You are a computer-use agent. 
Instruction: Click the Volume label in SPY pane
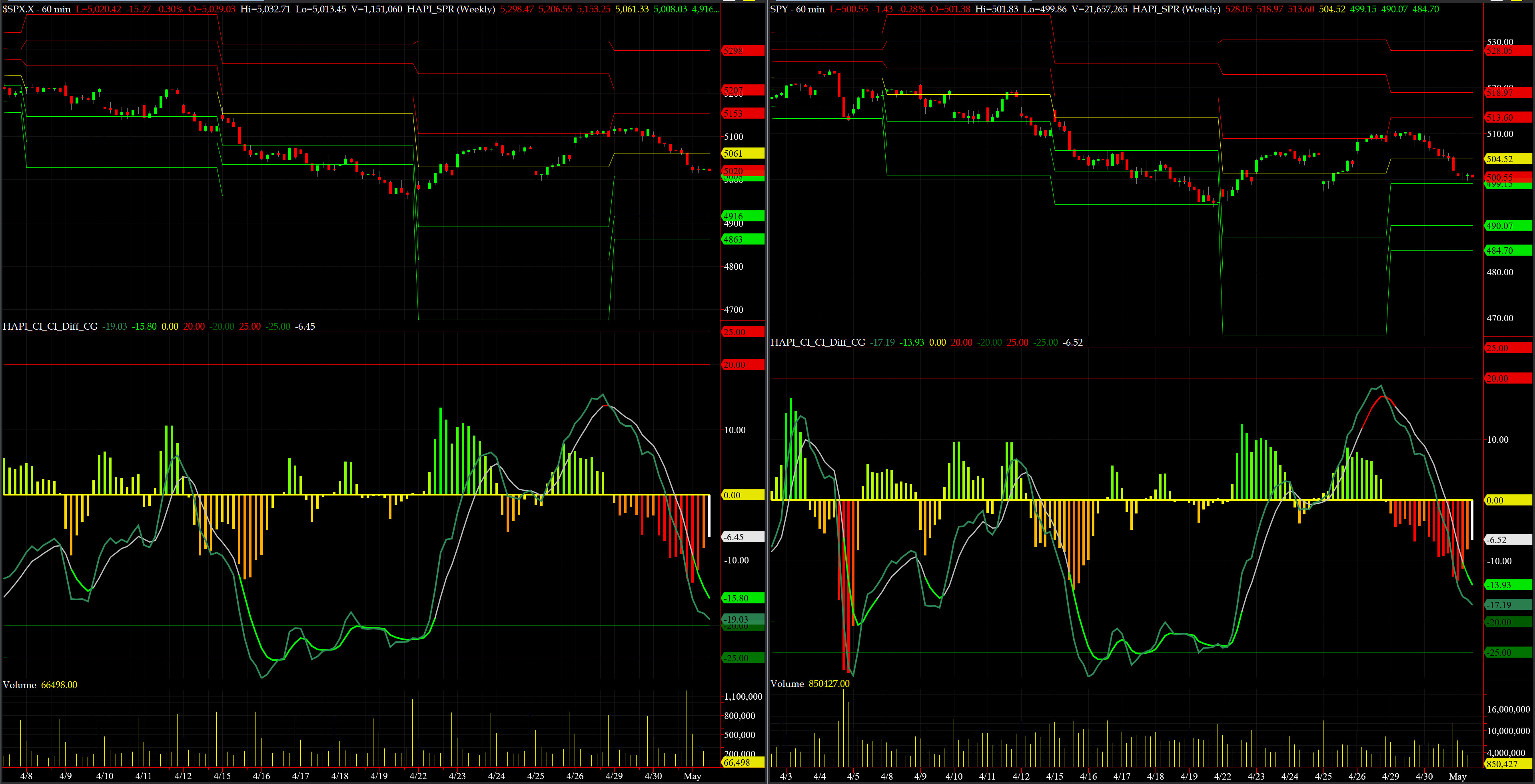click(787, 683)
